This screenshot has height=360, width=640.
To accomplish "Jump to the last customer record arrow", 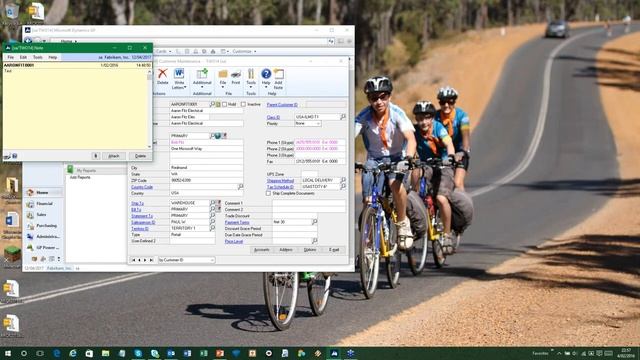I will [151, 260].
